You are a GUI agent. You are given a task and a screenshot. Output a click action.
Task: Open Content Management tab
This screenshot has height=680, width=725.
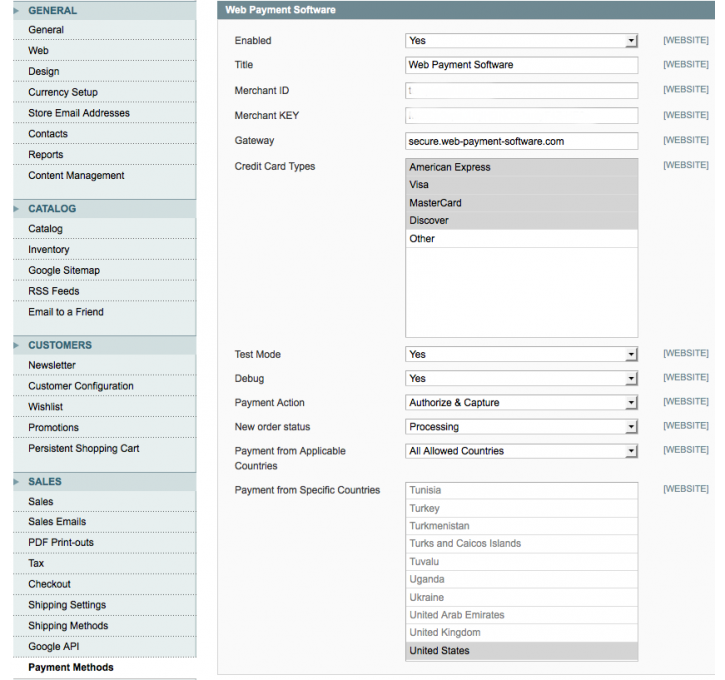pyautogui.click(x=104, y=175)
